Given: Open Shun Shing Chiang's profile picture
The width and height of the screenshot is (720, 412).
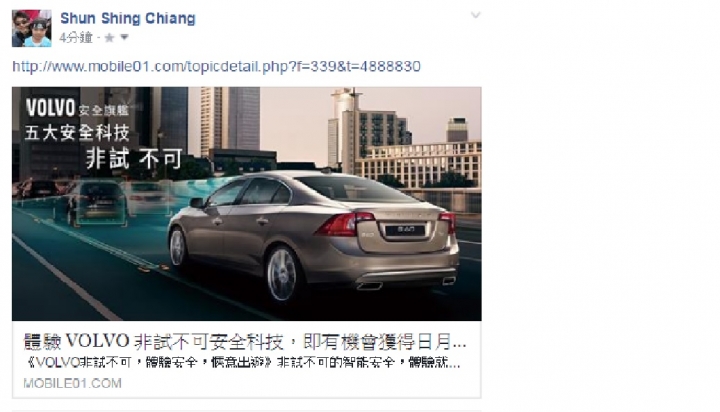Looking at the screenshot, I should click(32, 28).
